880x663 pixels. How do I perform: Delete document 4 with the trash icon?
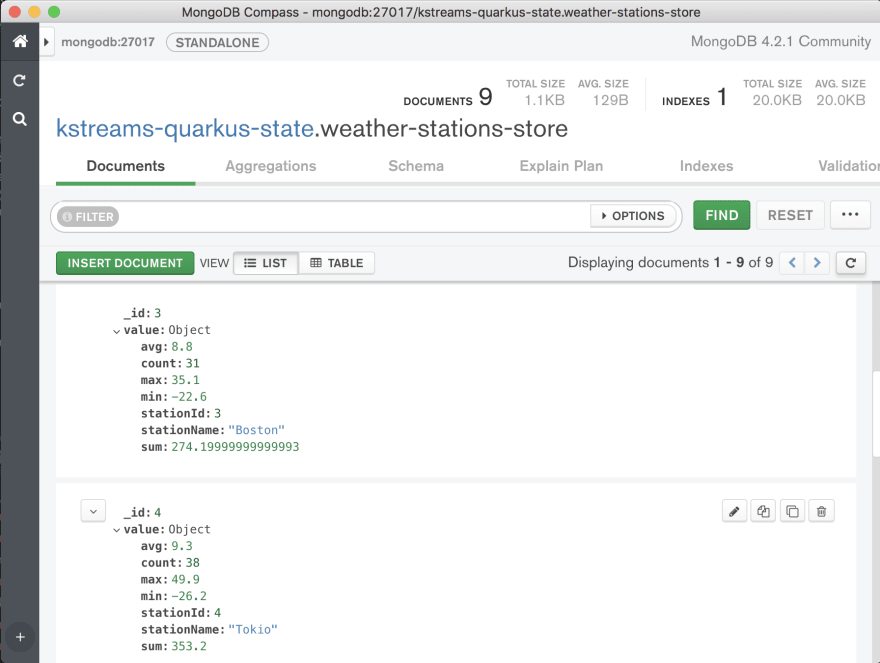click(x=822, y=511)
